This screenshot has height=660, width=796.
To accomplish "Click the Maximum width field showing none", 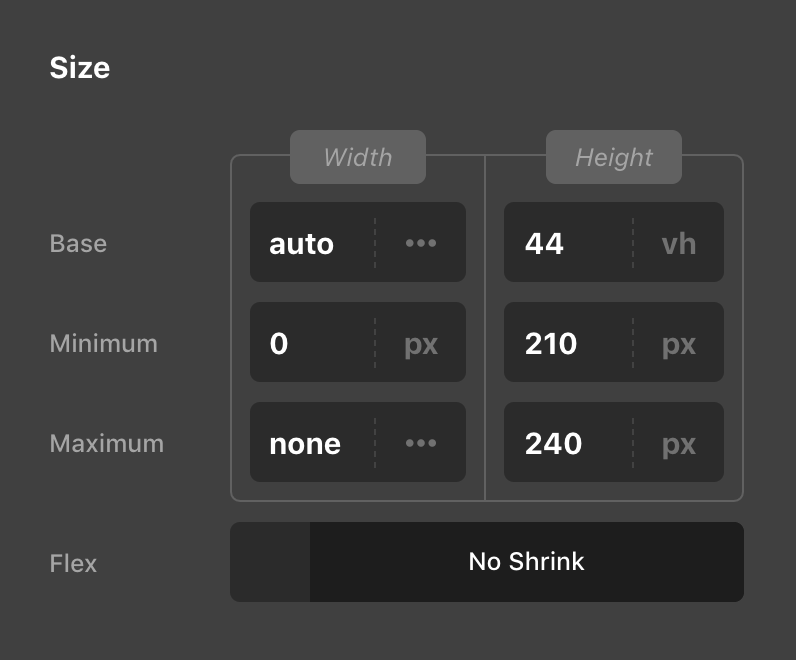I will [311, 443].
